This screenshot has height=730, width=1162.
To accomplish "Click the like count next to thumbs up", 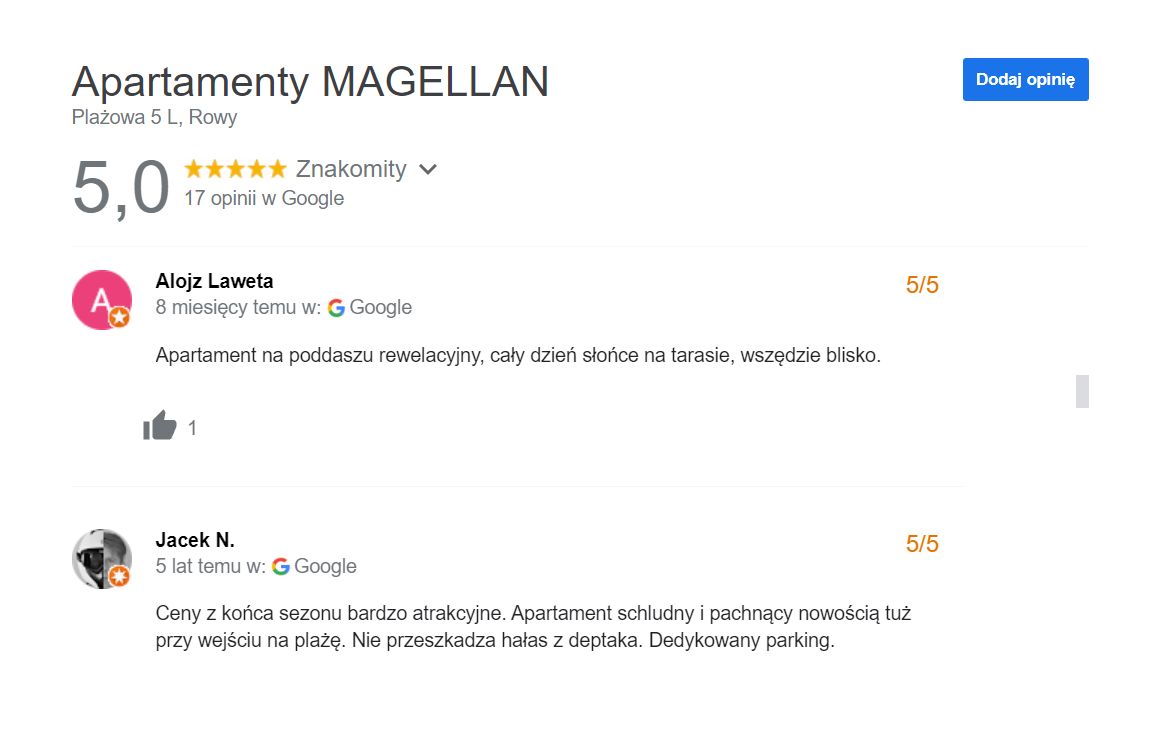I will tap(192, 428).
